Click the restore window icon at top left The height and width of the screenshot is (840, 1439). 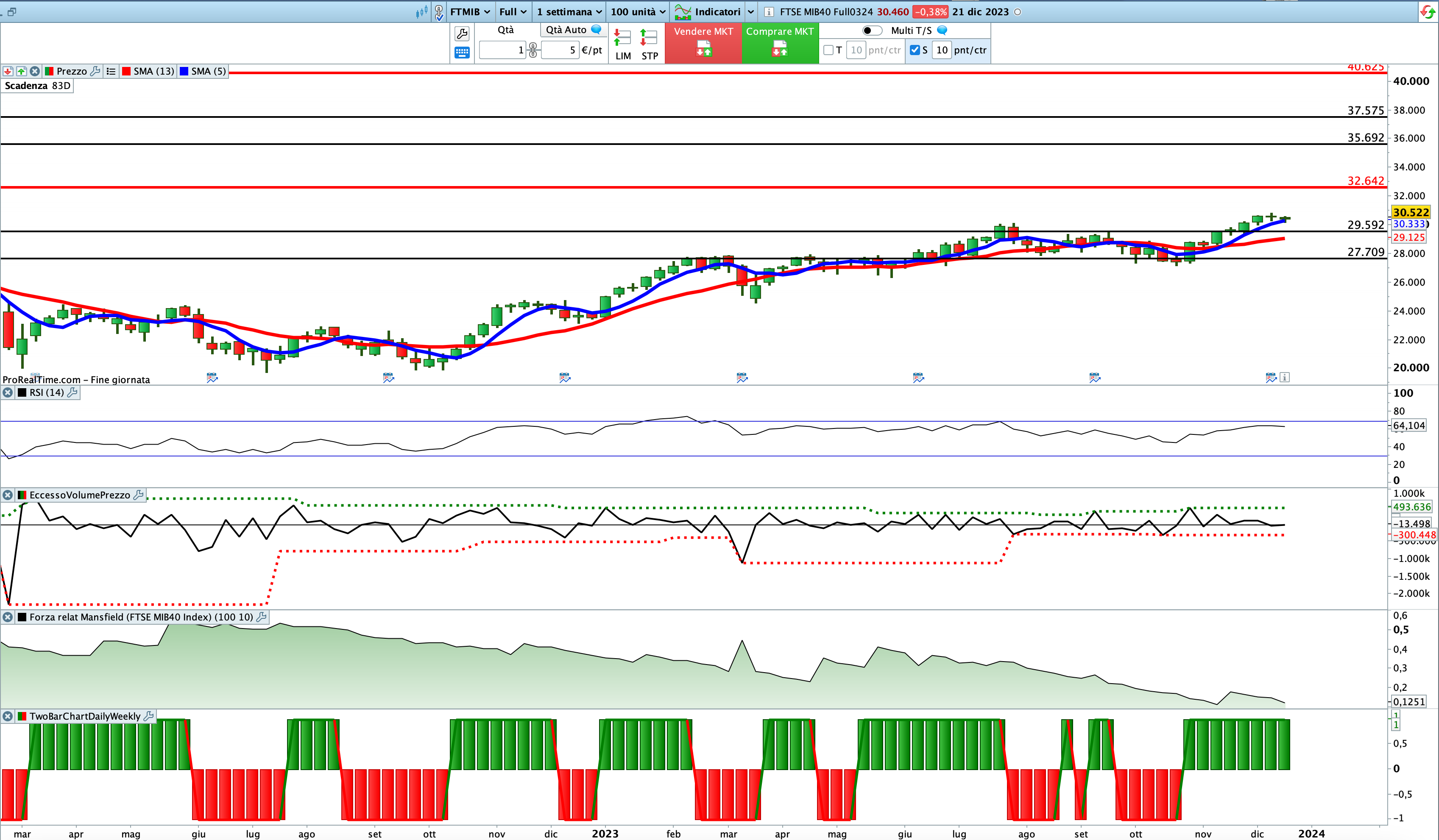(11, 11)
